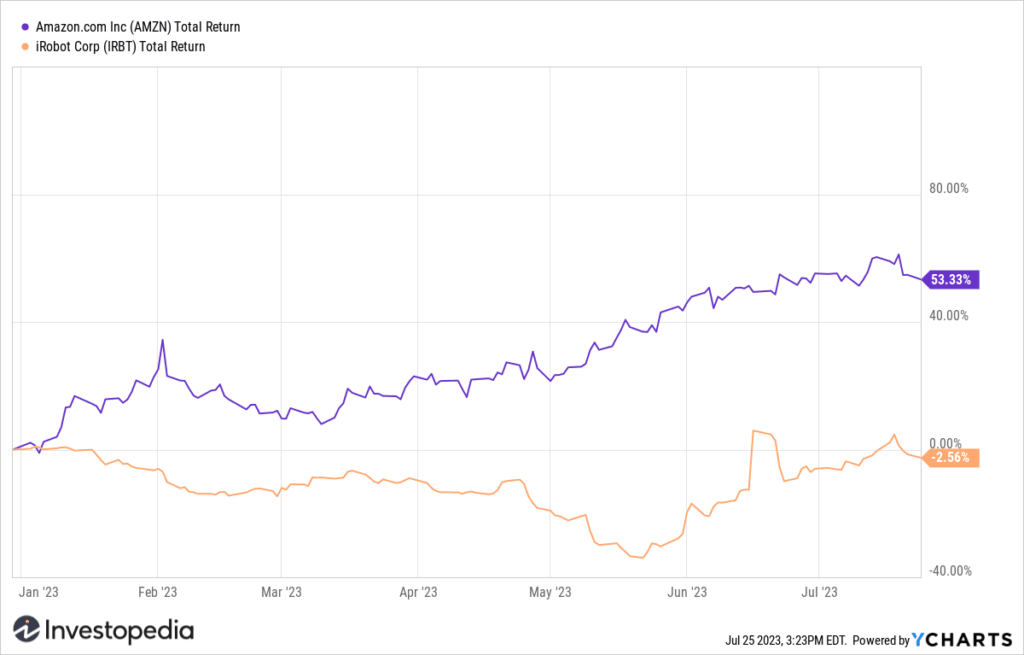This screenshot has height=655, width=1024.
Task: Click the YCharts logo
Action: pos(961,639)
